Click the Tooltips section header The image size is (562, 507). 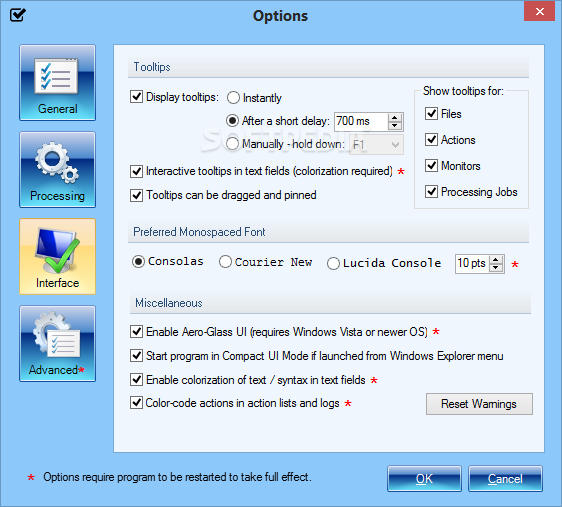click(152, 67)
